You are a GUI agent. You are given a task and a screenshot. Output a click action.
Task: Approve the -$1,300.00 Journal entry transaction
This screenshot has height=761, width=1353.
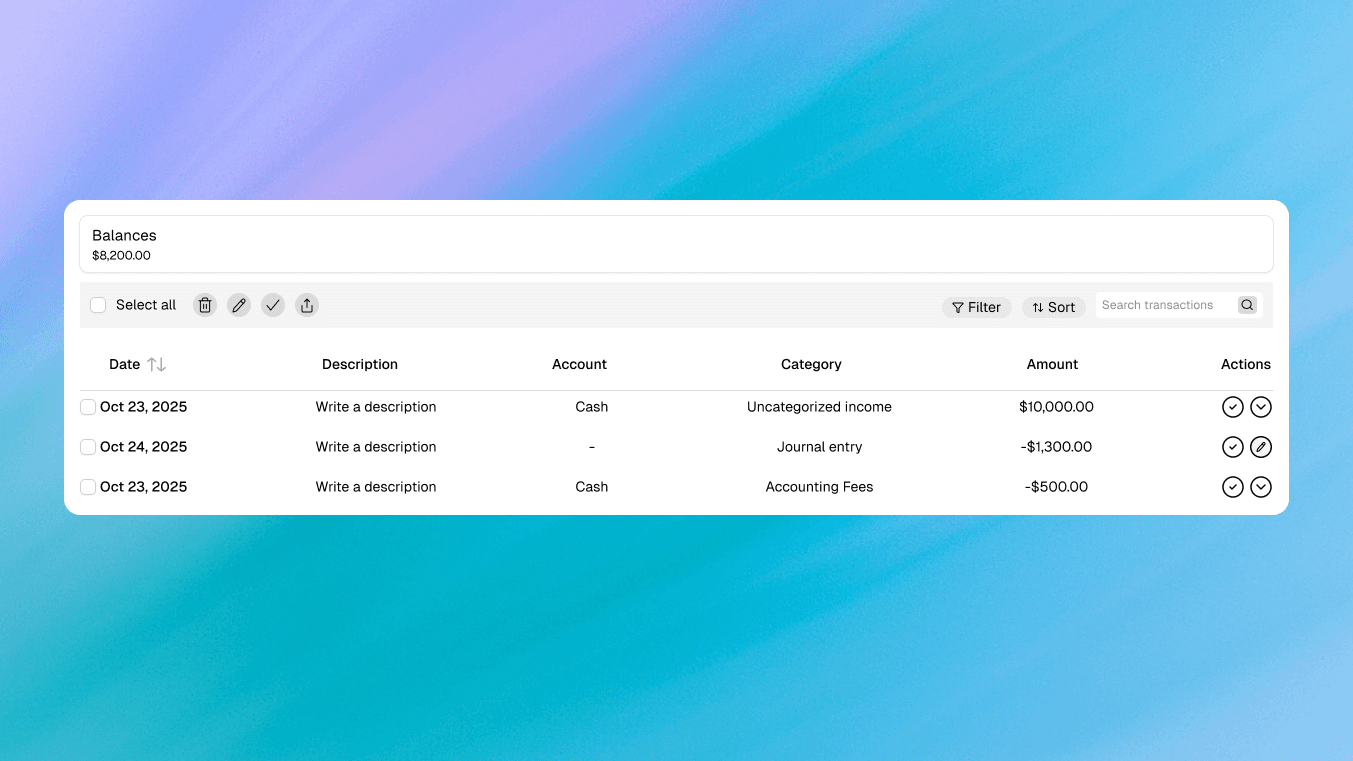click(1232, 447)
